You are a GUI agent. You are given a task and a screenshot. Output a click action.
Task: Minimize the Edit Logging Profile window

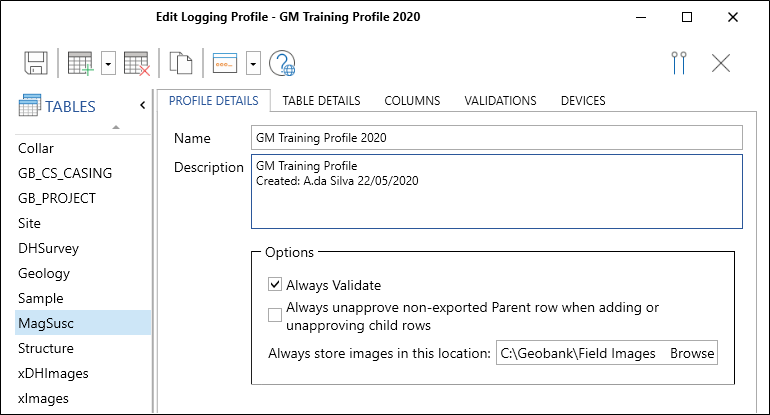pyautogui.click(x=641, y=17)
